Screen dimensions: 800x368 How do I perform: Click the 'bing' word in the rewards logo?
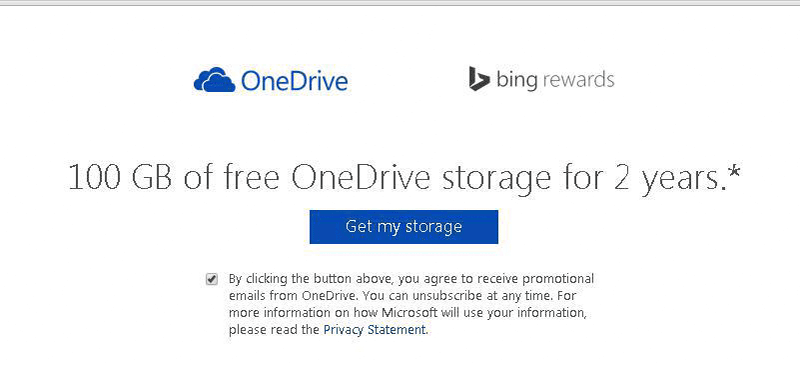coord(516,80)
